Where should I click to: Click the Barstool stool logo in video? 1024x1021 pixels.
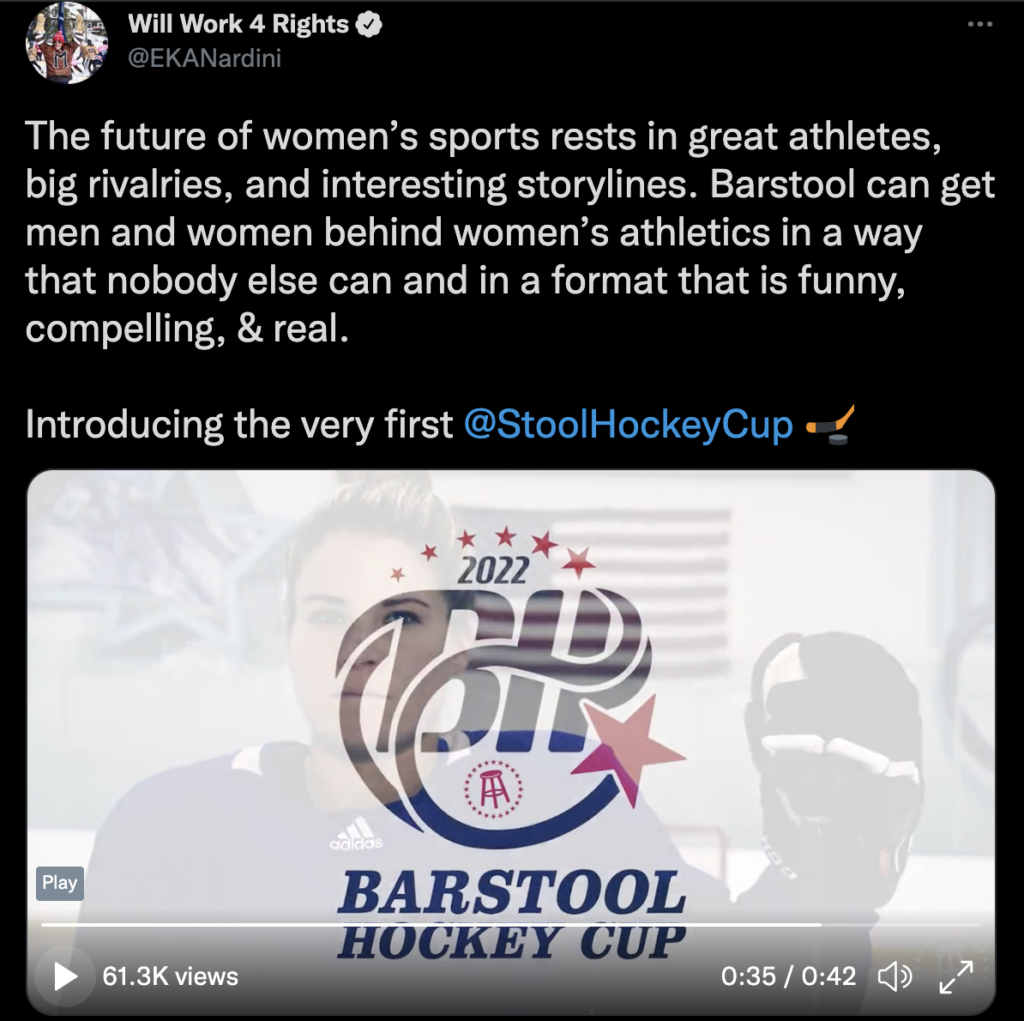coord(494,790)
